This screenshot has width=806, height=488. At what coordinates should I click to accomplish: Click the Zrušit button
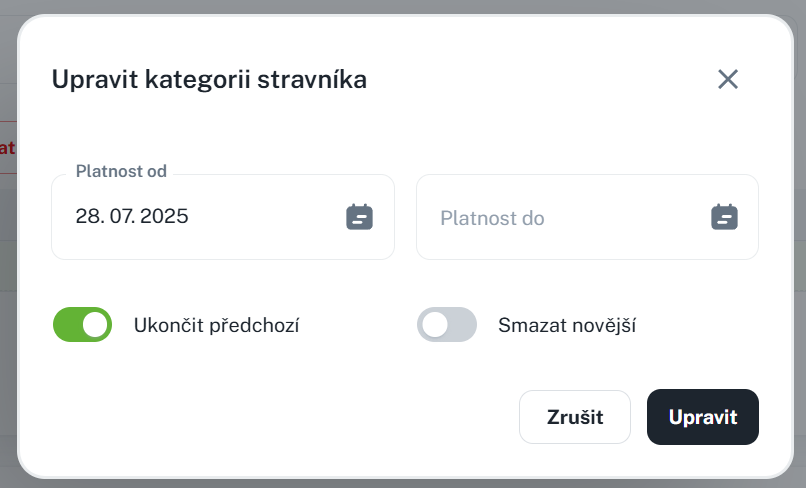[574, 417]
